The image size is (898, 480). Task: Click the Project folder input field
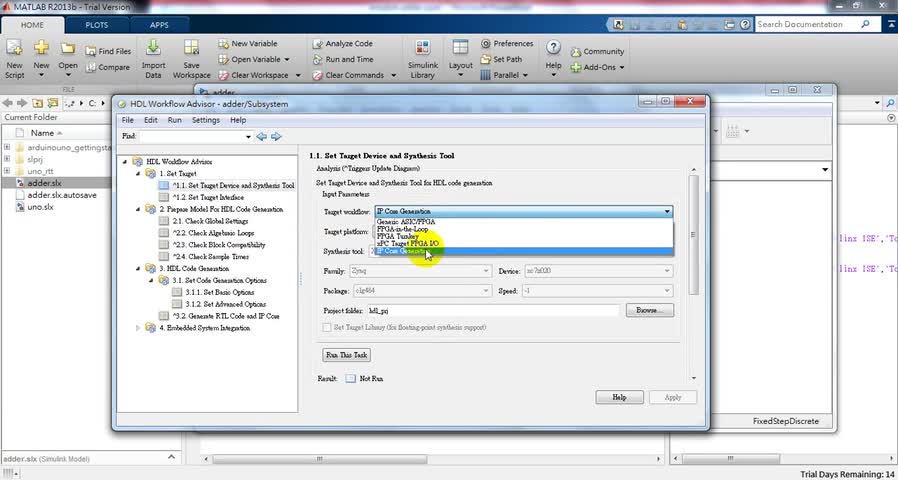(x=493, y=310)
